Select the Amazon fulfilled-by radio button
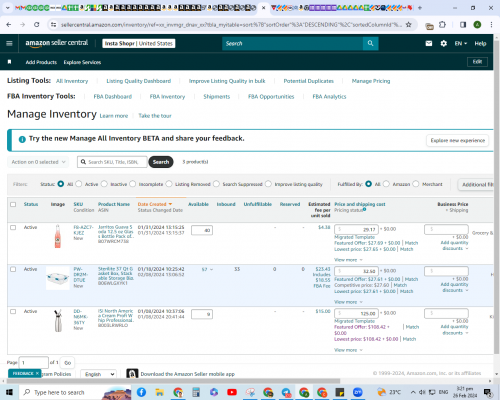 (x=386, y=184)
